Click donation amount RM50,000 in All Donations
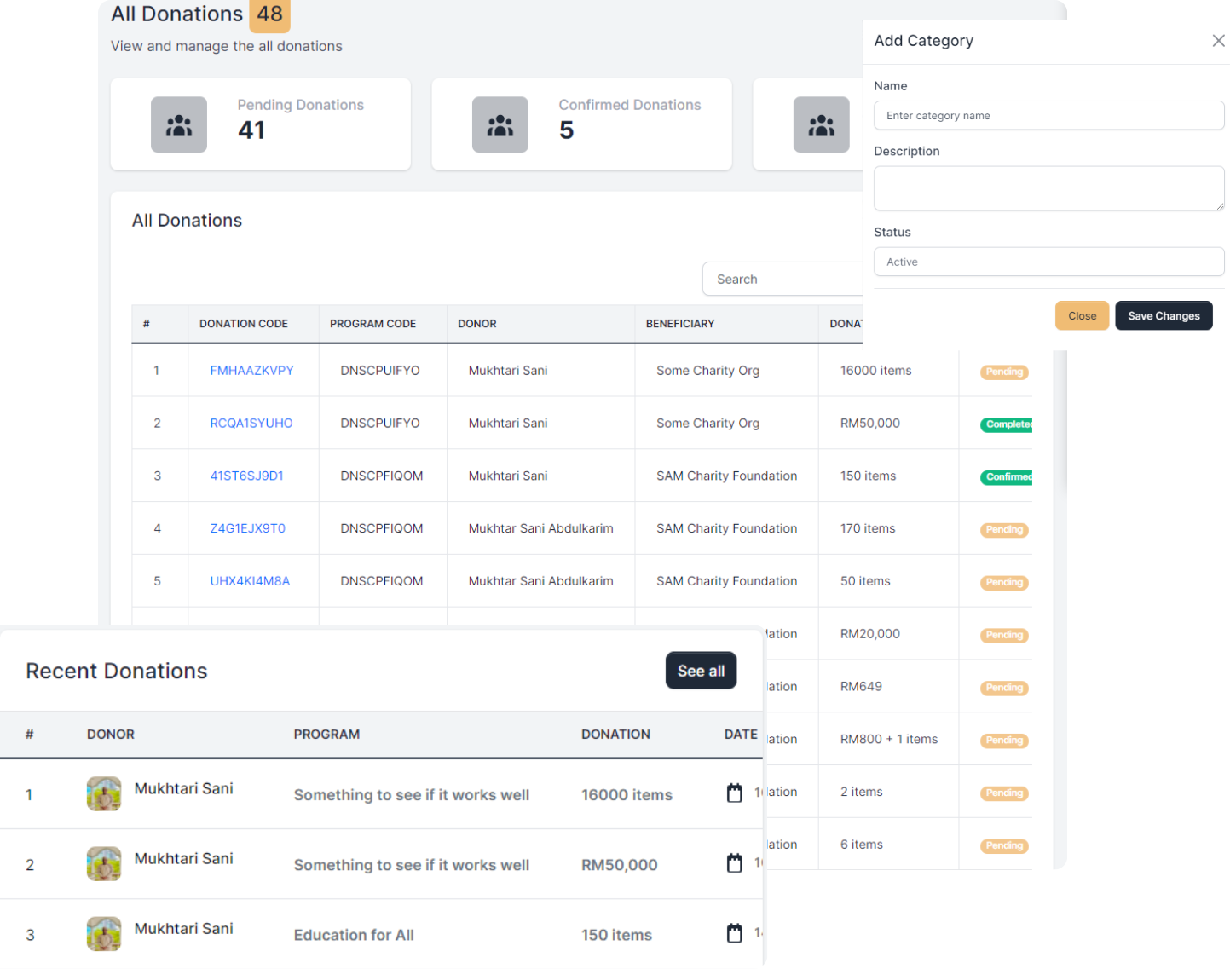This screenshot has height=980, width=1230. 869,424
